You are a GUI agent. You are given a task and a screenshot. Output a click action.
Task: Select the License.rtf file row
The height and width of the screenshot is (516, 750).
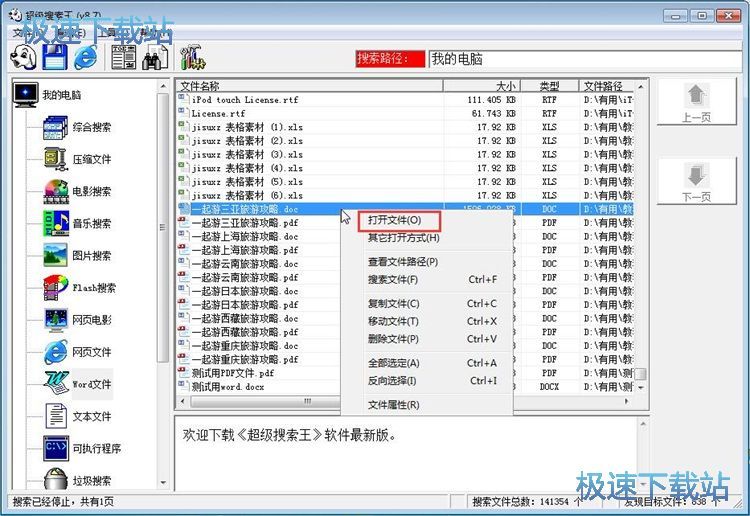tap(406, 114)
